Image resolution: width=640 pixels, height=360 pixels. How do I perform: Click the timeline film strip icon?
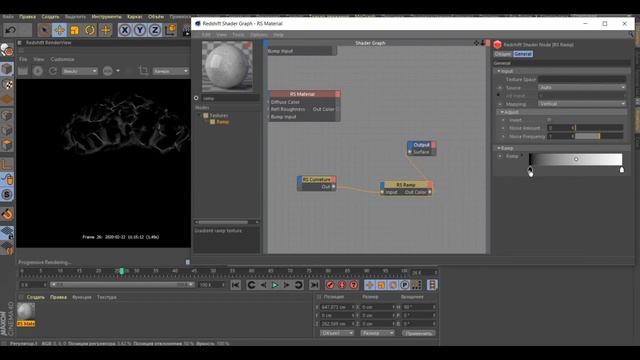point(432,285)
